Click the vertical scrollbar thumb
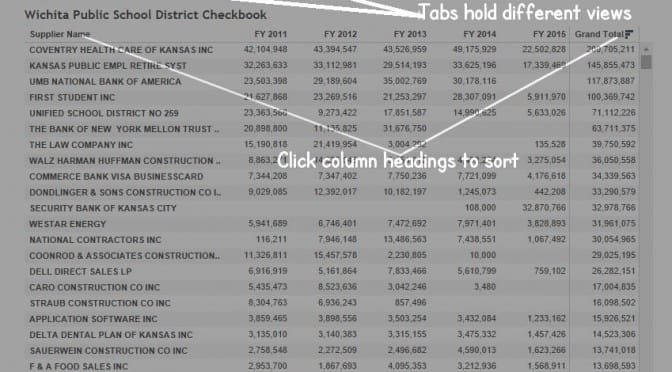Screen dimensions: 672x372 tap(646, 62)
